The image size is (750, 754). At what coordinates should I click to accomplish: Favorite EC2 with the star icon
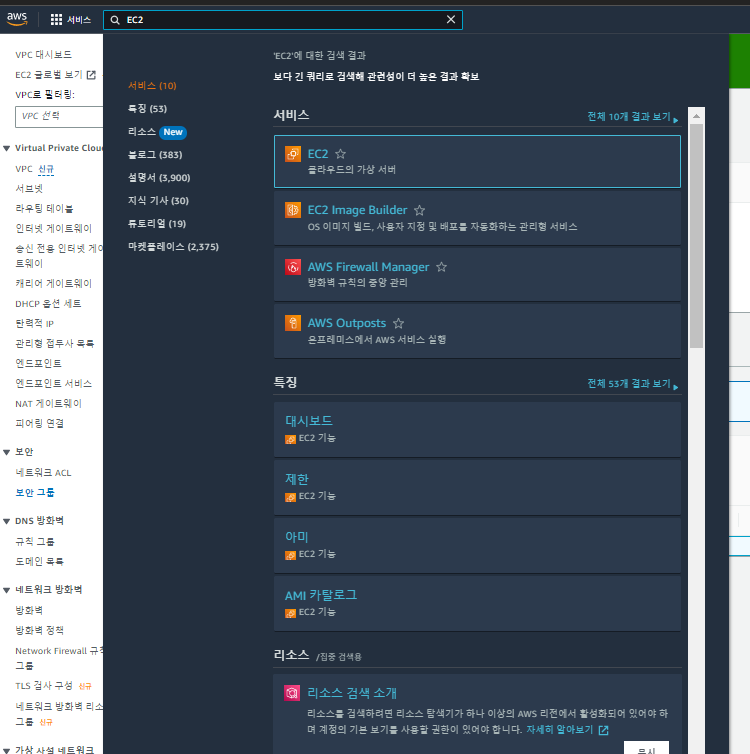tap(340, 154)
